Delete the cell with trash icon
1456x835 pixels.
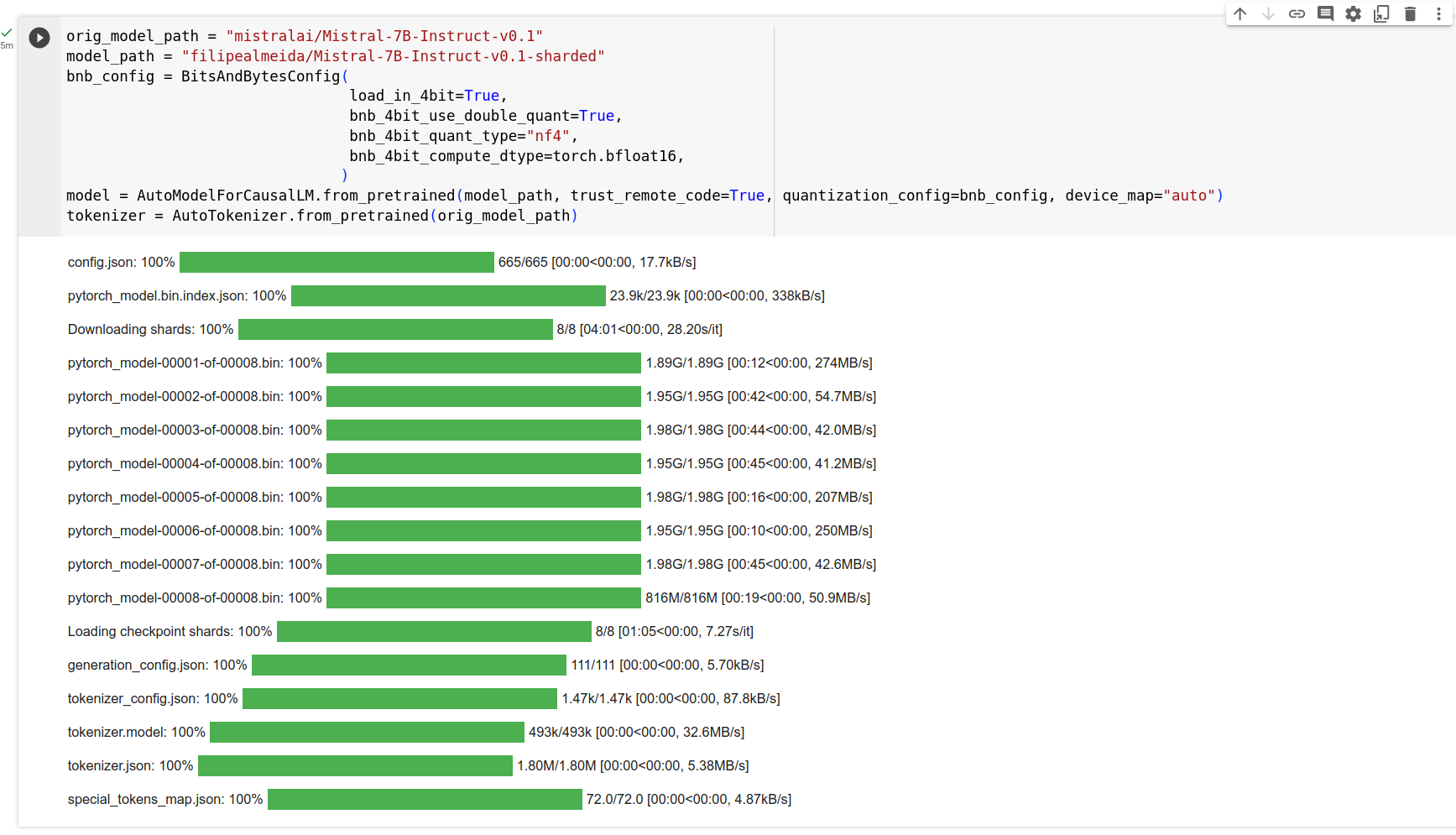click(1411, 13)
